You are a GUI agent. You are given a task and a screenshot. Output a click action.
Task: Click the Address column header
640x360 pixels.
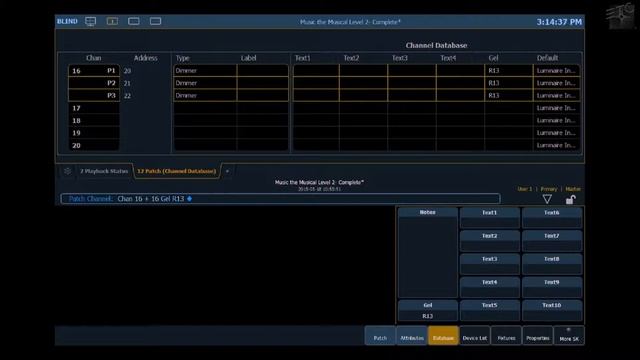pyautogui.click(x=145, y=58)
